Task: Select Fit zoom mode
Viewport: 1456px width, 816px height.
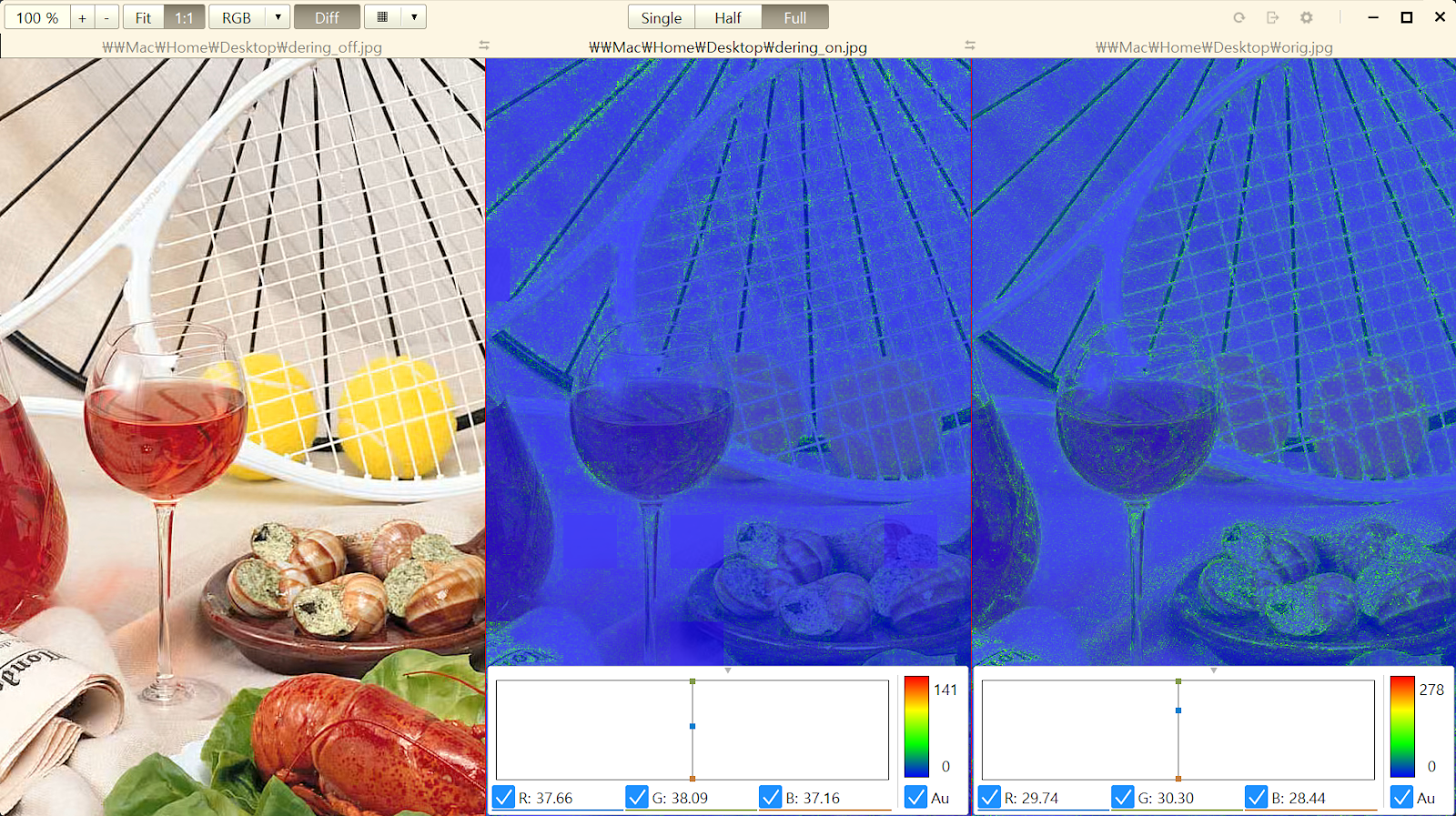Action: pyautogui.click(x=143, y=17)
